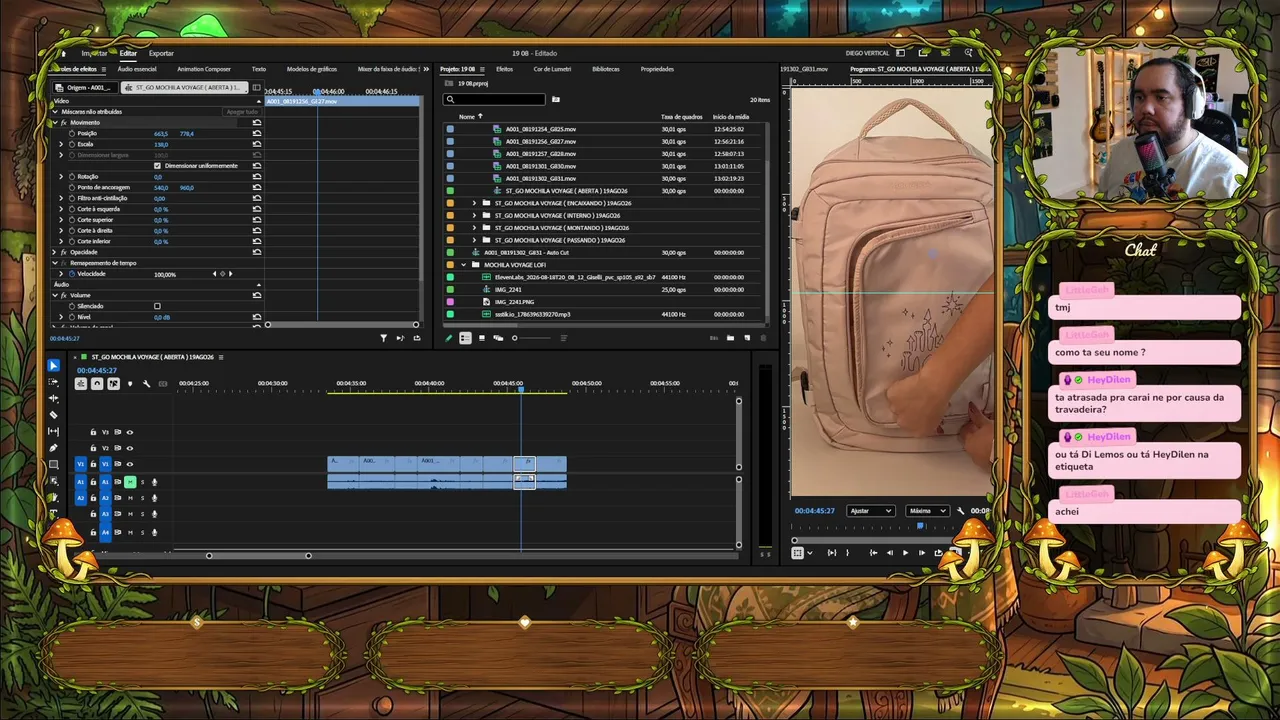Open timeline wrench display settings
1280x720 pixels.
pos(146,384)
